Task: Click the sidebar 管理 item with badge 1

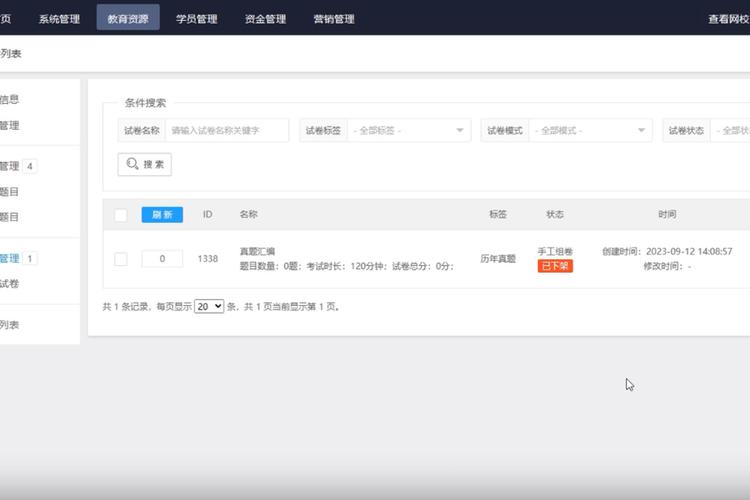Action: [9, 259]
